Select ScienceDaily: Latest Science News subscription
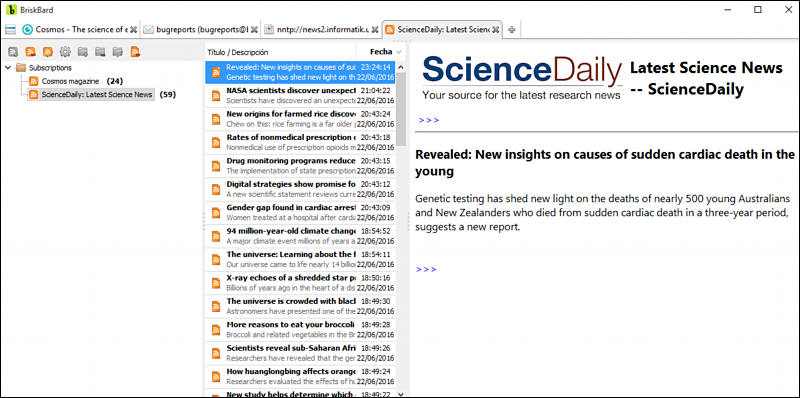The height and width of the screenshot is (398, 800). point(97,94)
